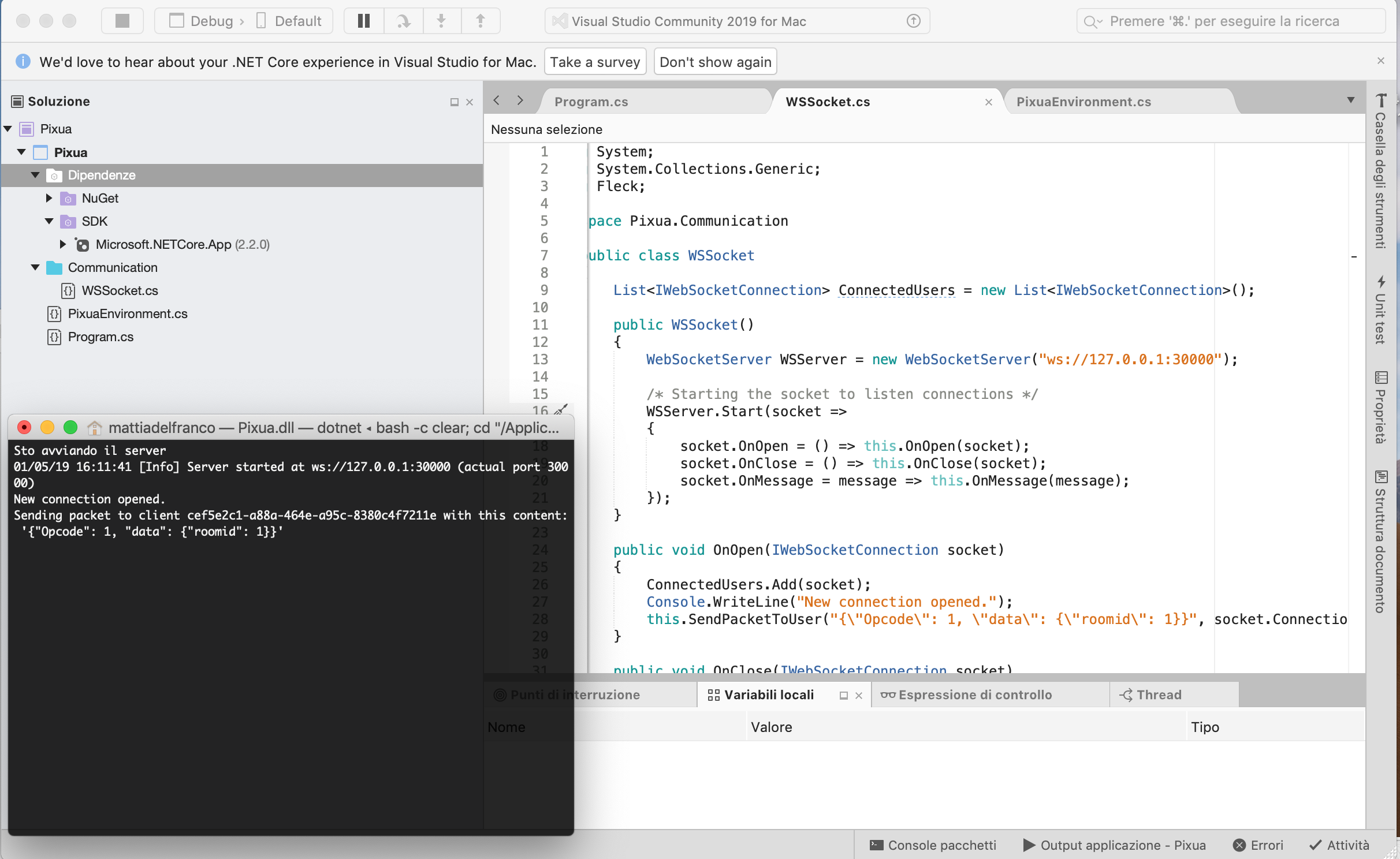
Task: Dismiss the .NET Core survey banner
Action: (x=1381, y=61)
